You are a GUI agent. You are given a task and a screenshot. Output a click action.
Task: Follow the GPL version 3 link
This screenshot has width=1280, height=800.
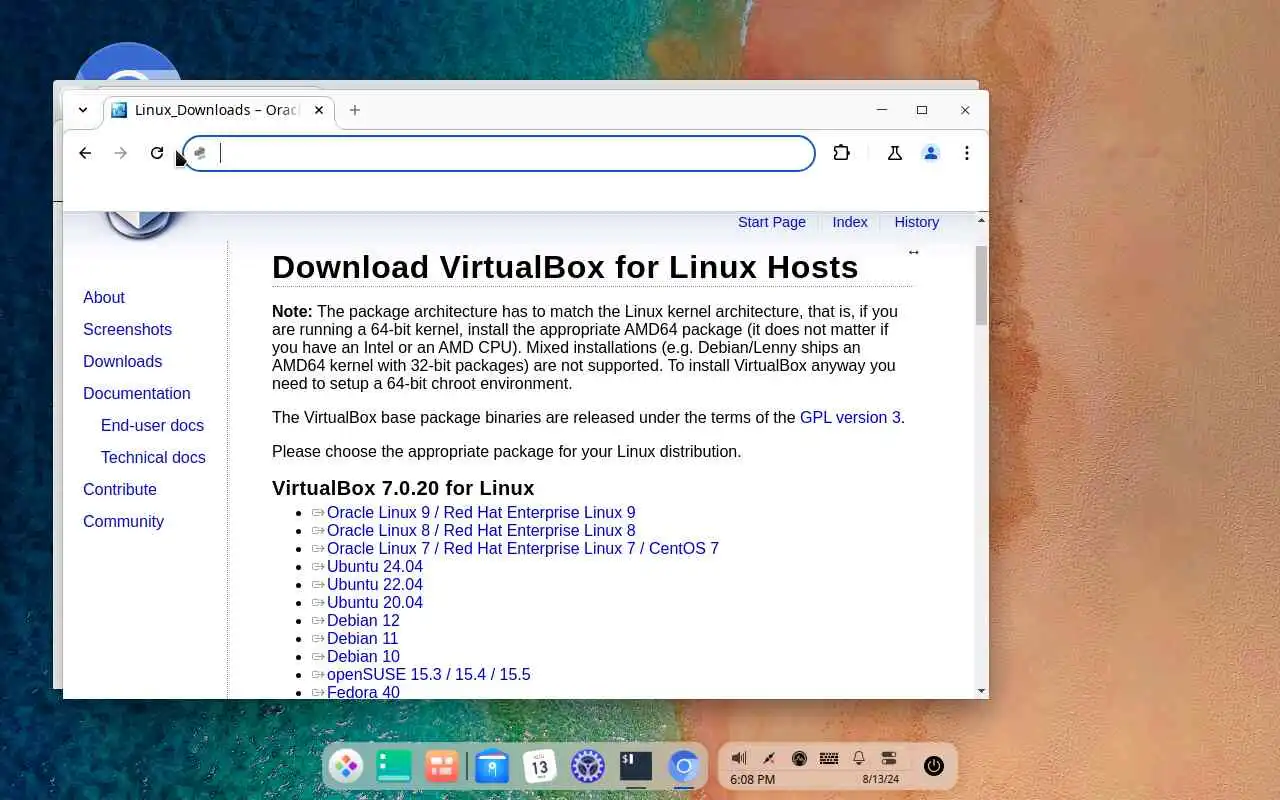(x=850, y=417)
